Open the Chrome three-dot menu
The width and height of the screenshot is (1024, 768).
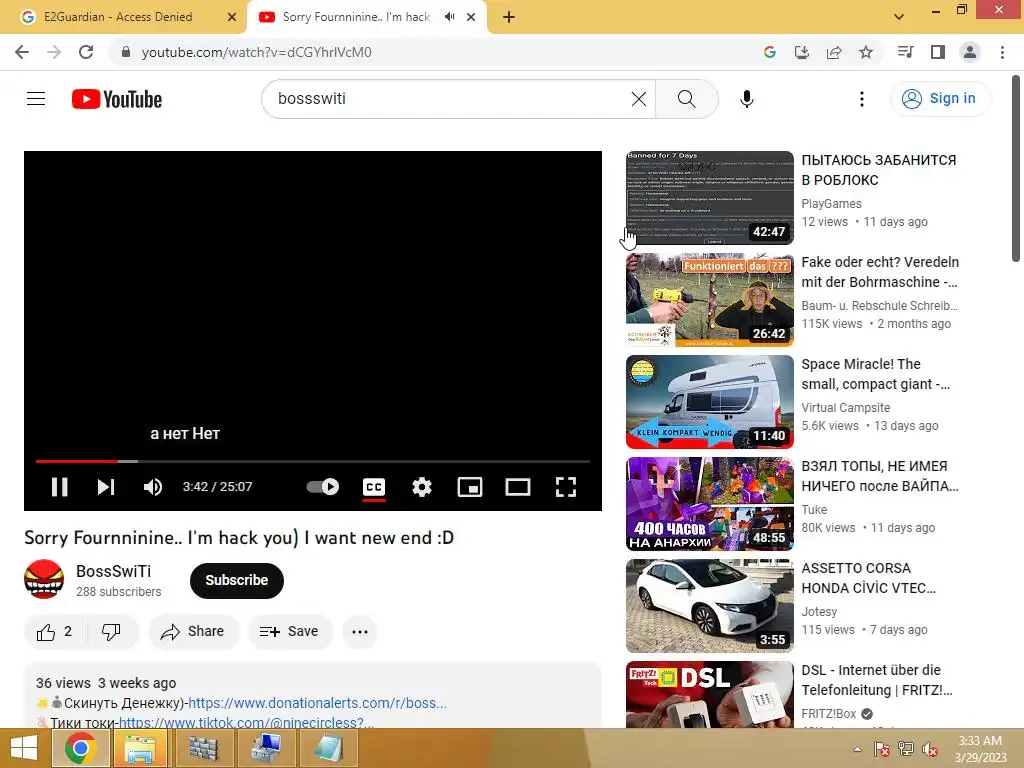1002,52
